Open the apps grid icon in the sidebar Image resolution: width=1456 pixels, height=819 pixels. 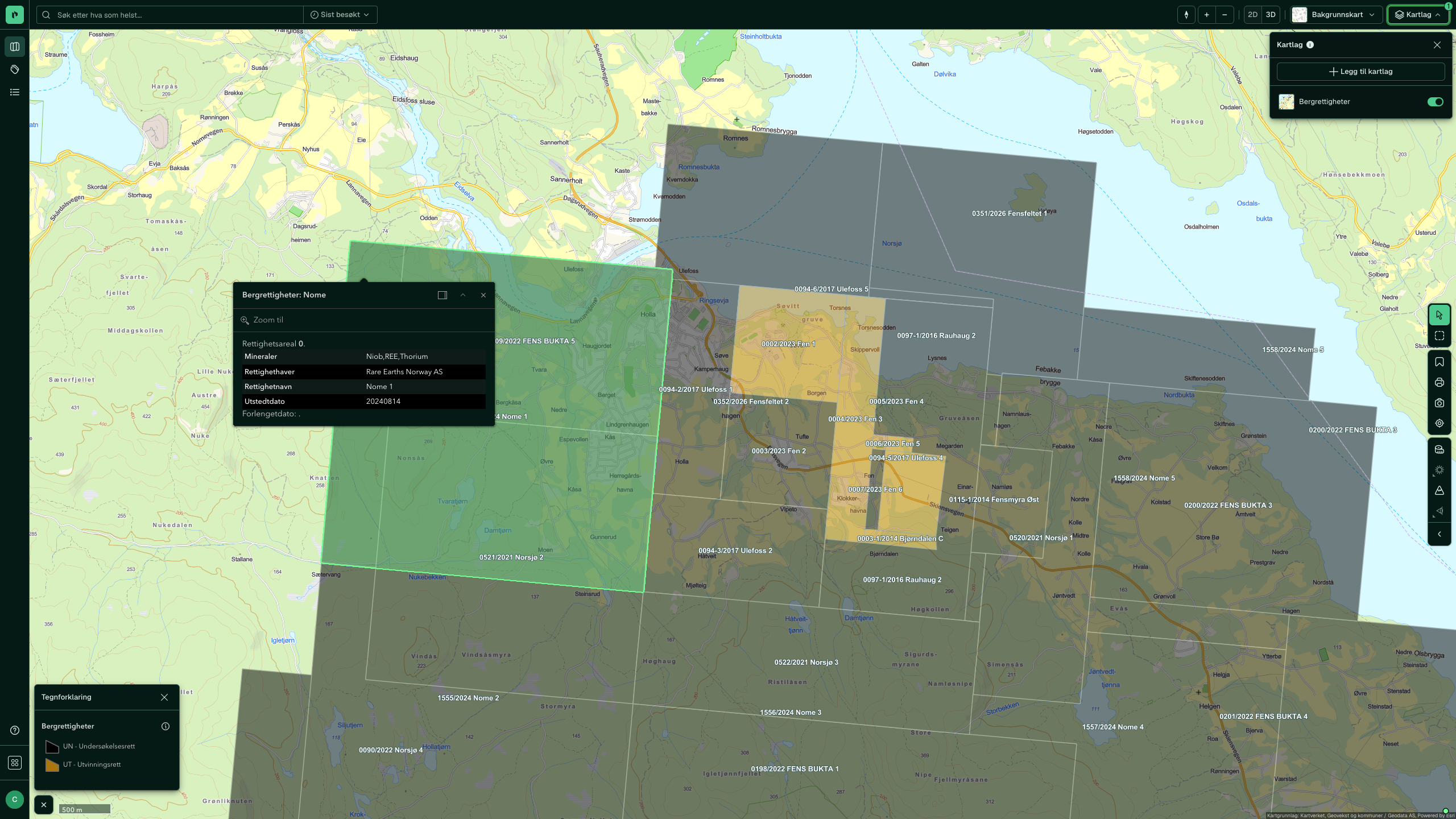15,763
